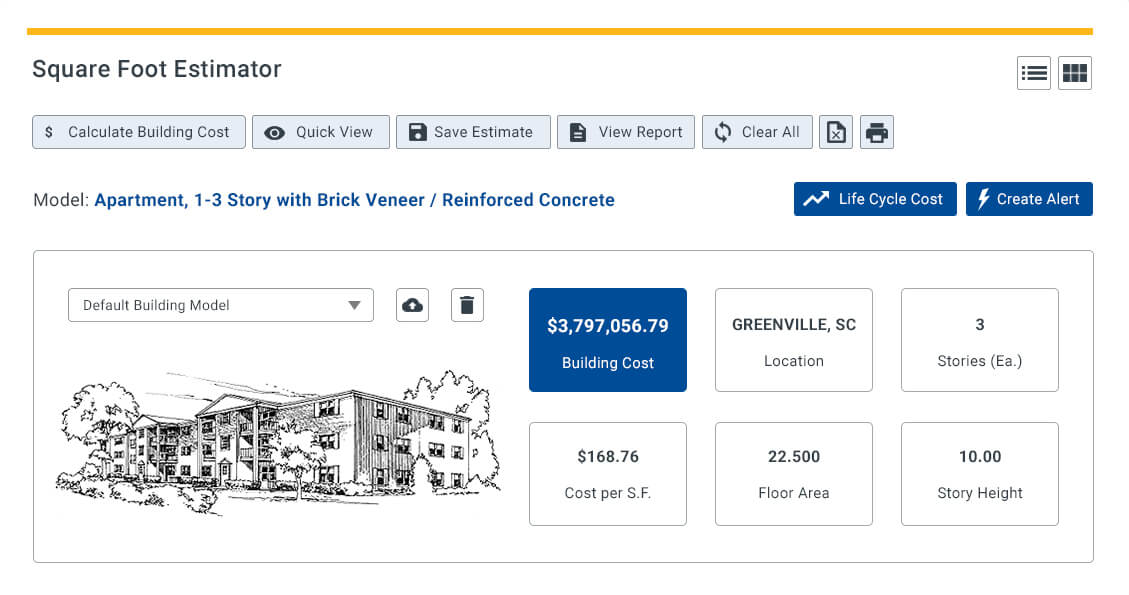Screen dimensions: 1129x595
Task: Open Life Cycle Cost
Action: coord(875,199)
